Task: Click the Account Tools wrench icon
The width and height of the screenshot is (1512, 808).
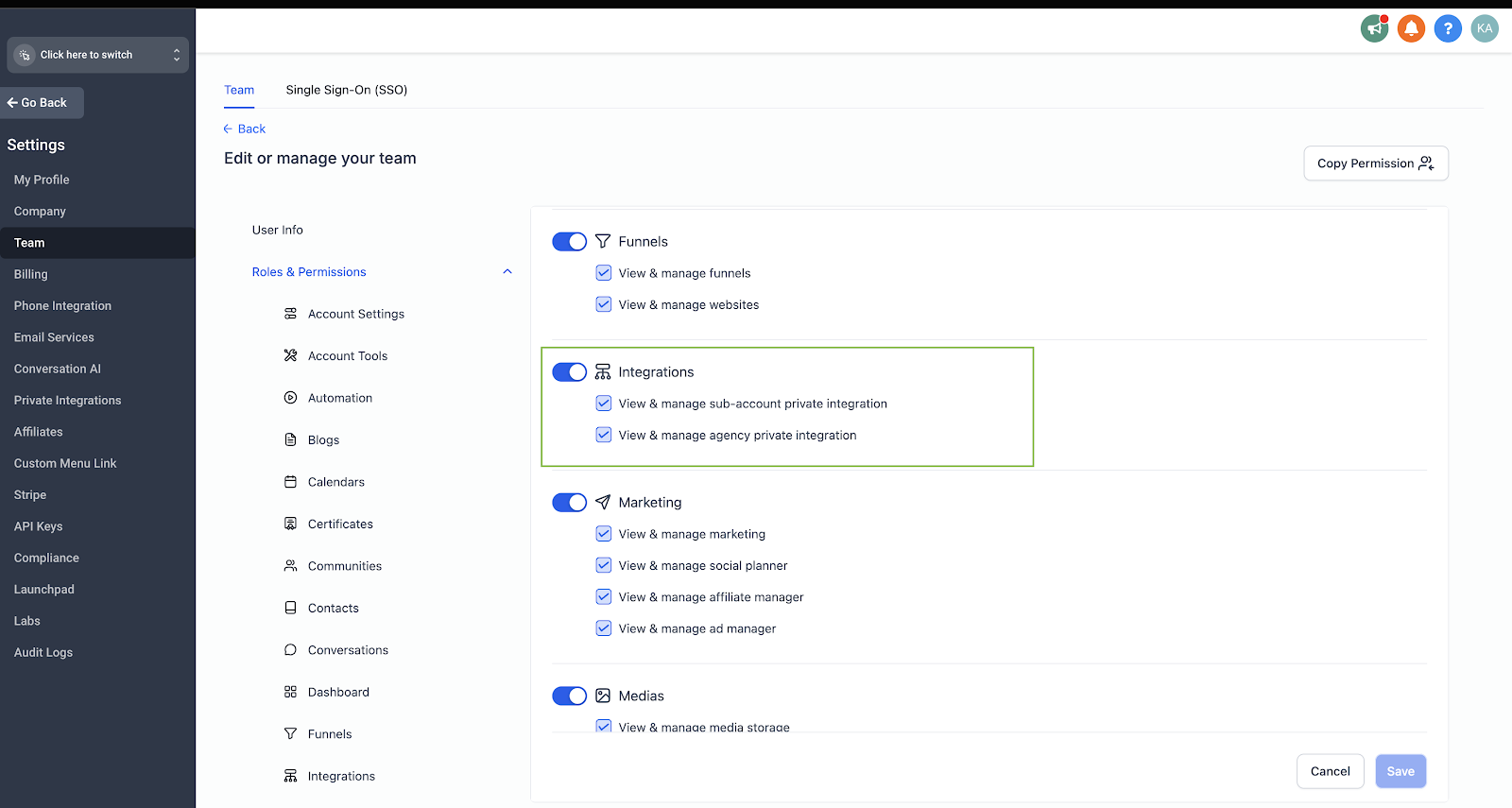Action: click(290, 355)
